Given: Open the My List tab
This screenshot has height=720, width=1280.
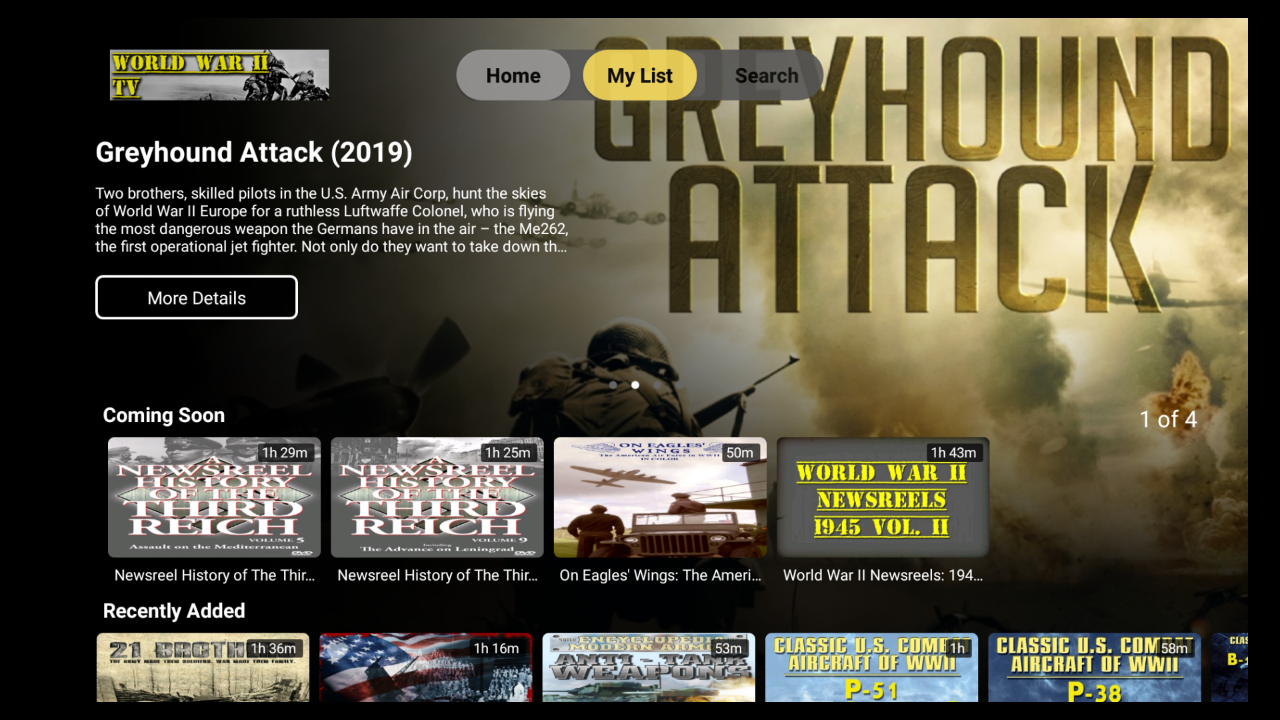Looking at the screenshot, I should (640, 75).
